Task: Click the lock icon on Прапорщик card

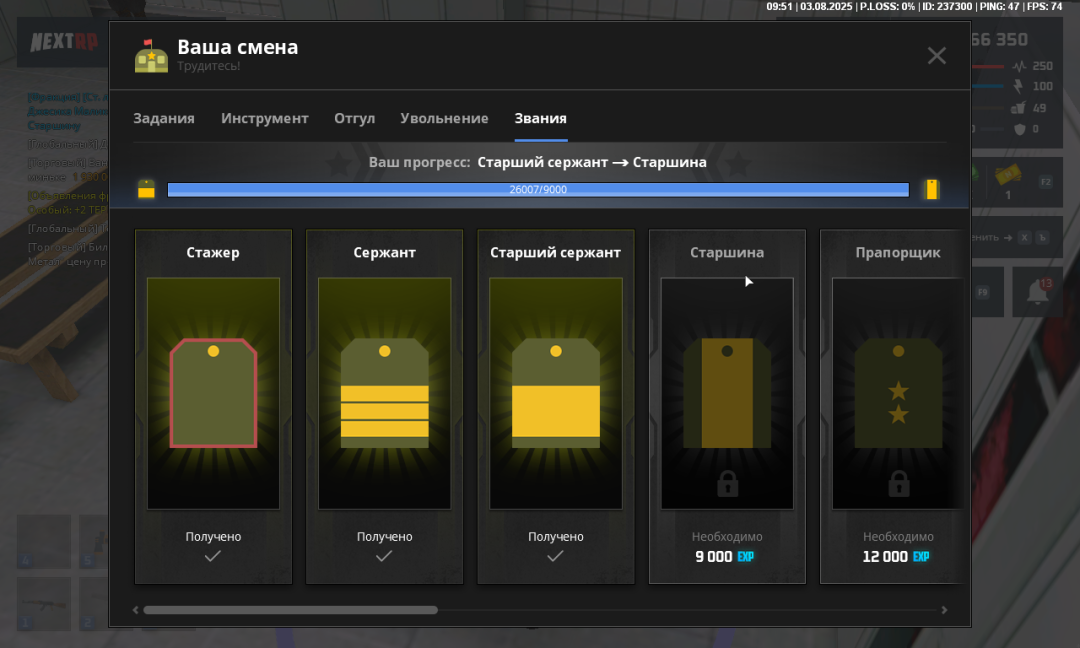Action: pyautogui.click(x=898, y=484)
